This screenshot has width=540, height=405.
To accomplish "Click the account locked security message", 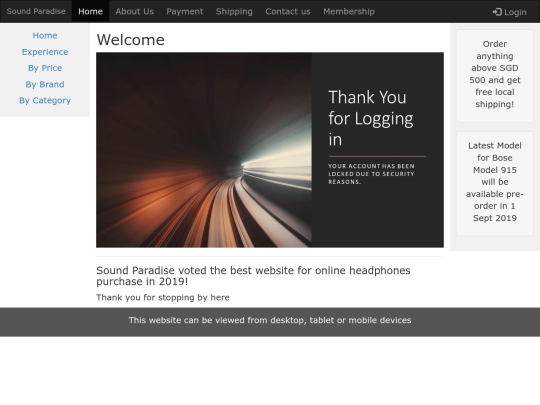I will click(371, 174).
